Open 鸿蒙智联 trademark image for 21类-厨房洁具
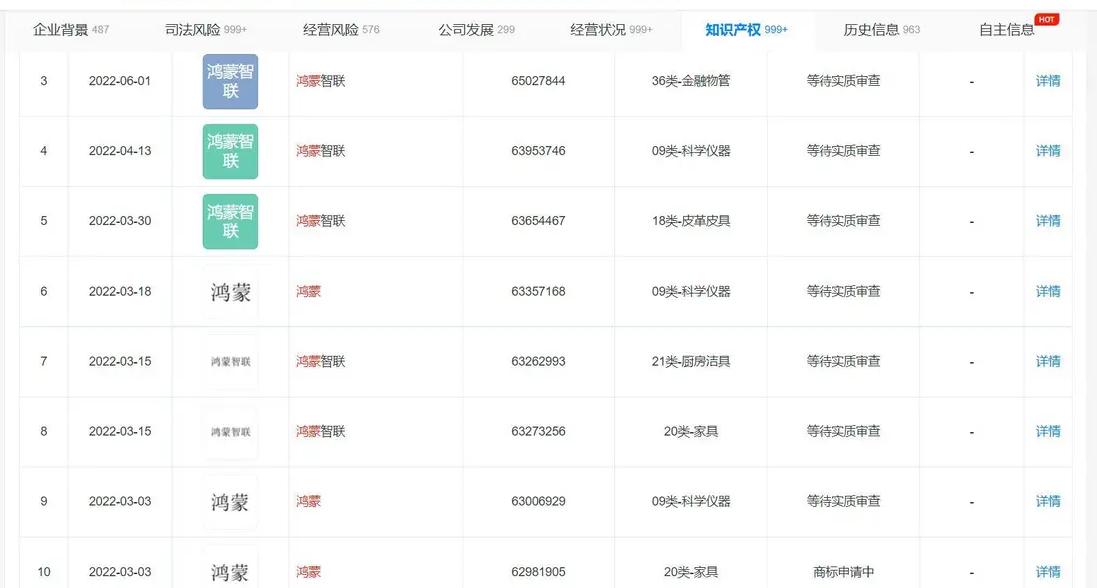 coord(230,362)
